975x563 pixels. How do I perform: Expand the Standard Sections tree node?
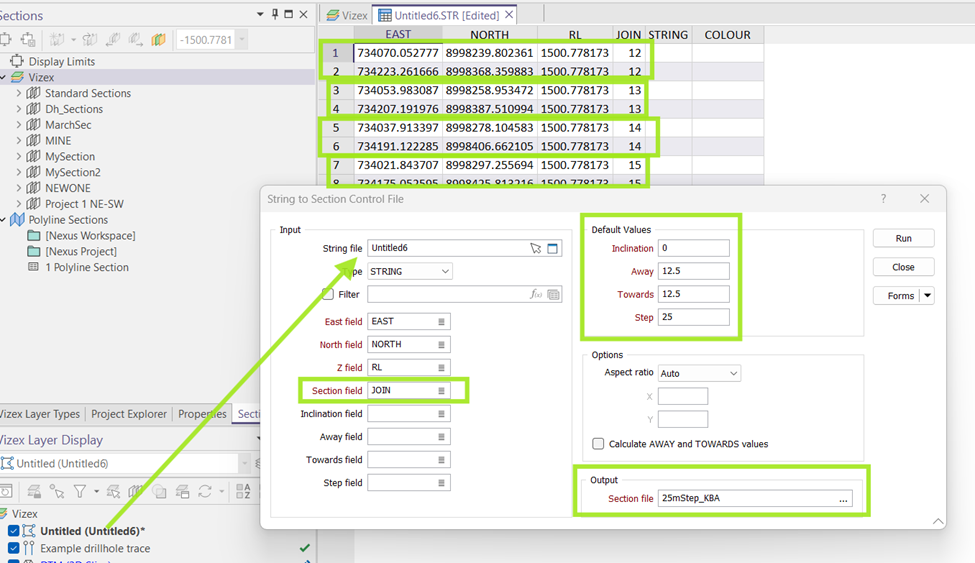[19, 93]
